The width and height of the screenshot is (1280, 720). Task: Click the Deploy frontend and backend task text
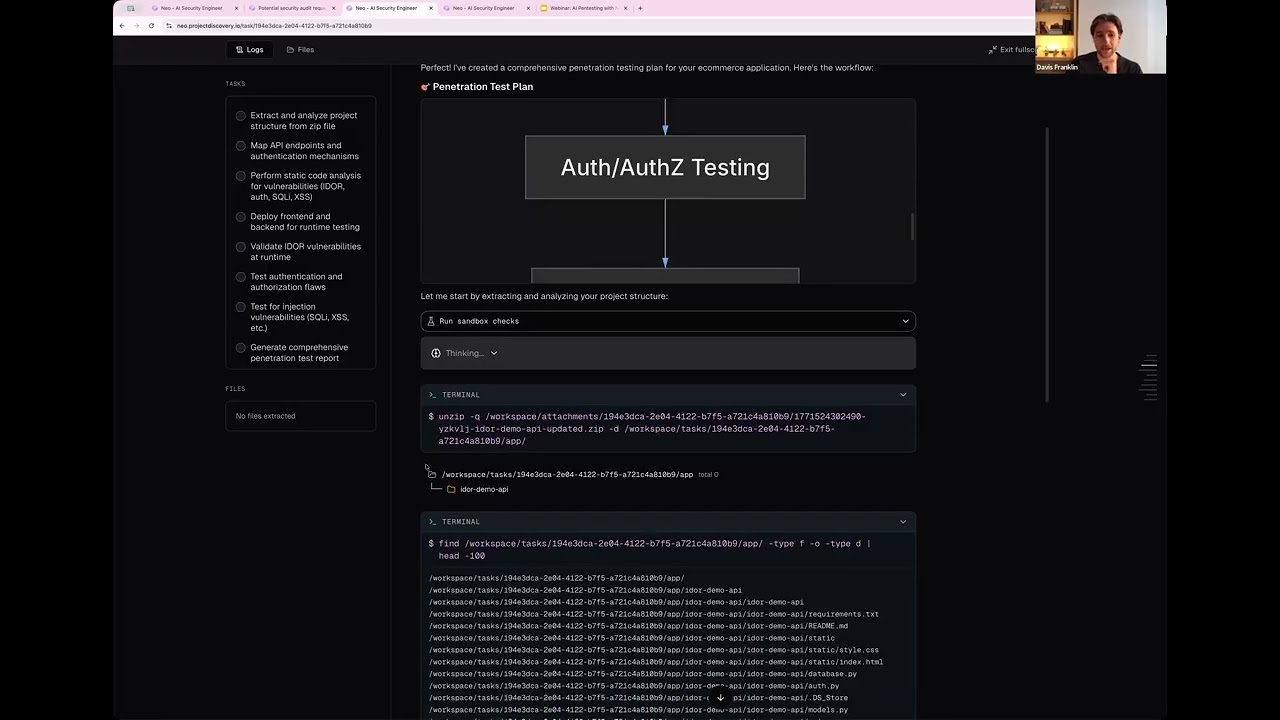click(x=304, y=222)
